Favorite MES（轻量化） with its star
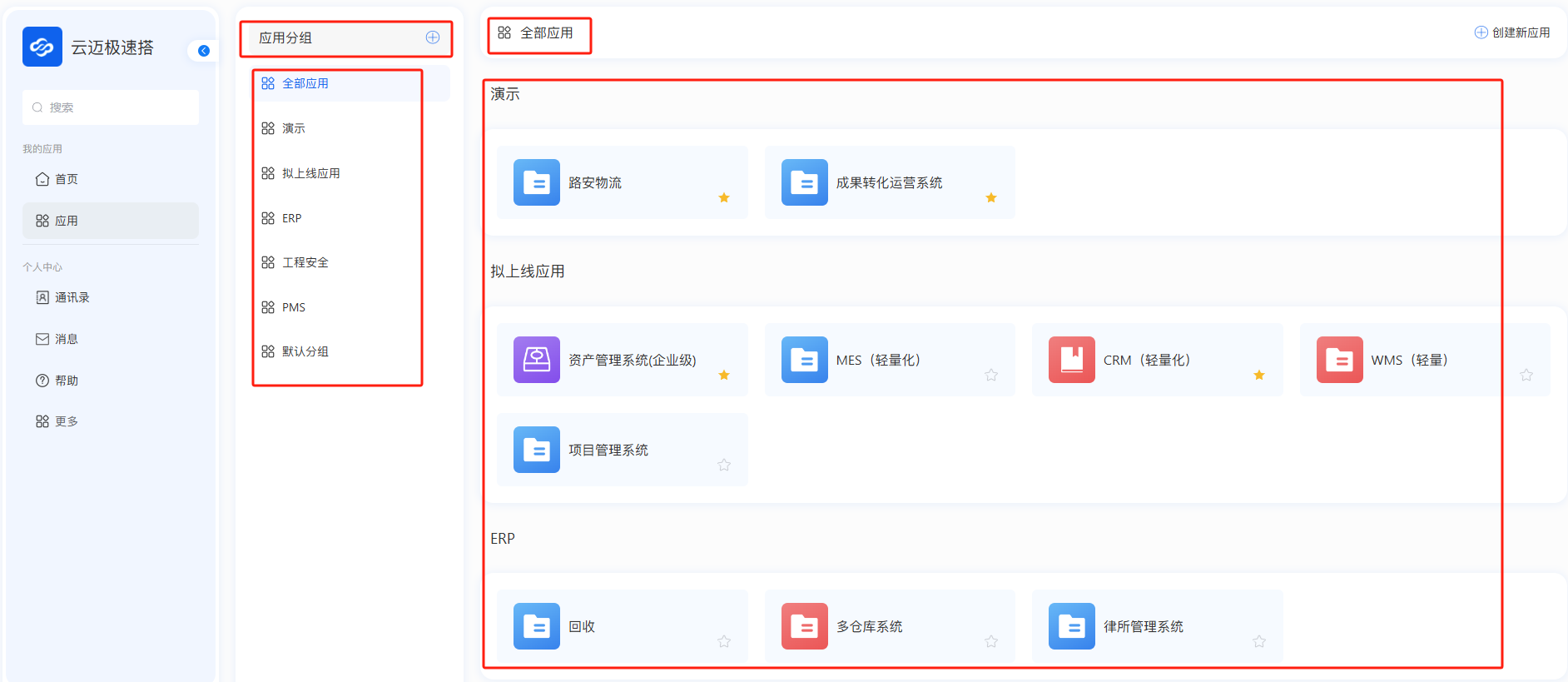The height and width of the screenshot is (682, 1568). point(991,376)
